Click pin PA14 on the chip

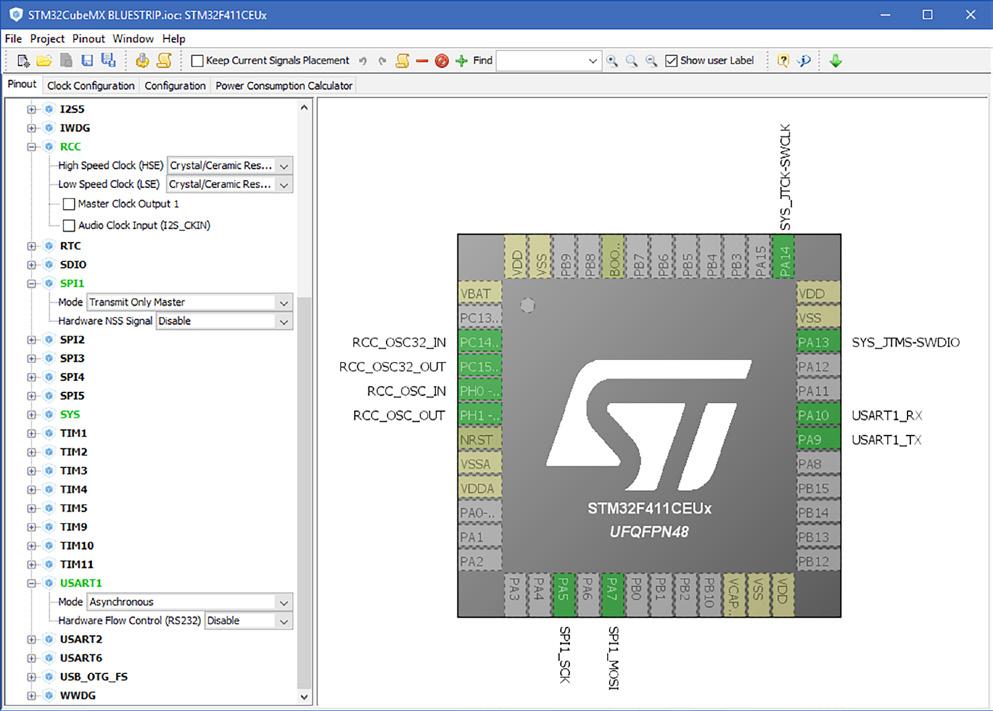pos(784,256)
